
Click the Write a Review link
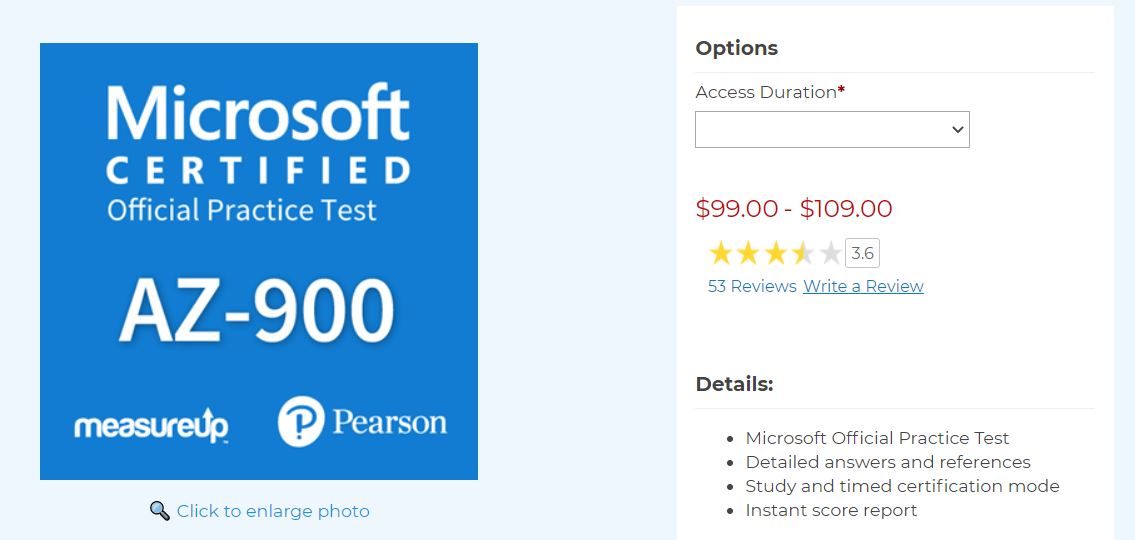point(863,286)
